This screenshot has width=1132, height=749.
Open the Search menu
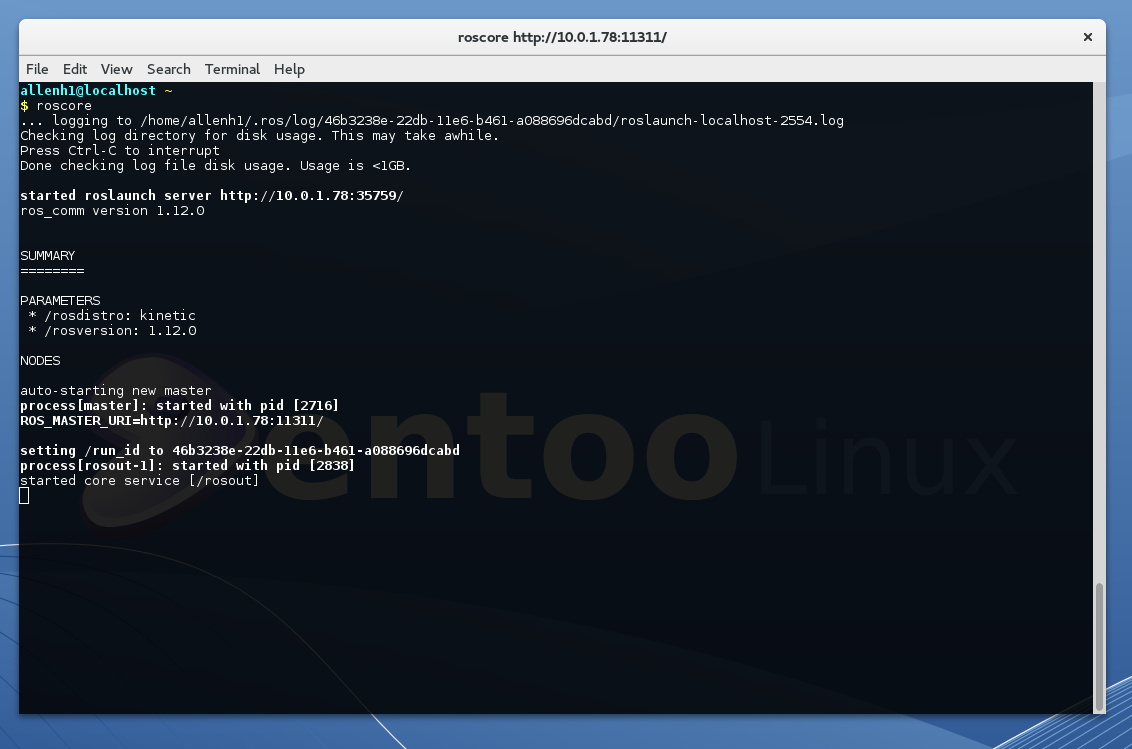click(x=168, y=69)
